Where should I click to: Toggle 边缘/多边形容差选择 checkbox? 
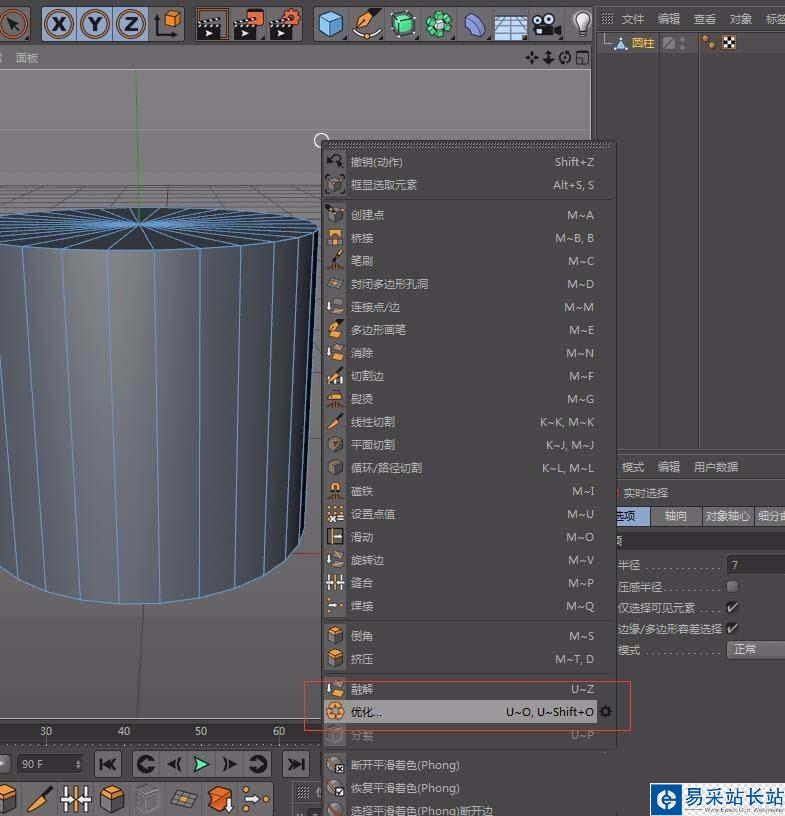(733, 629)
